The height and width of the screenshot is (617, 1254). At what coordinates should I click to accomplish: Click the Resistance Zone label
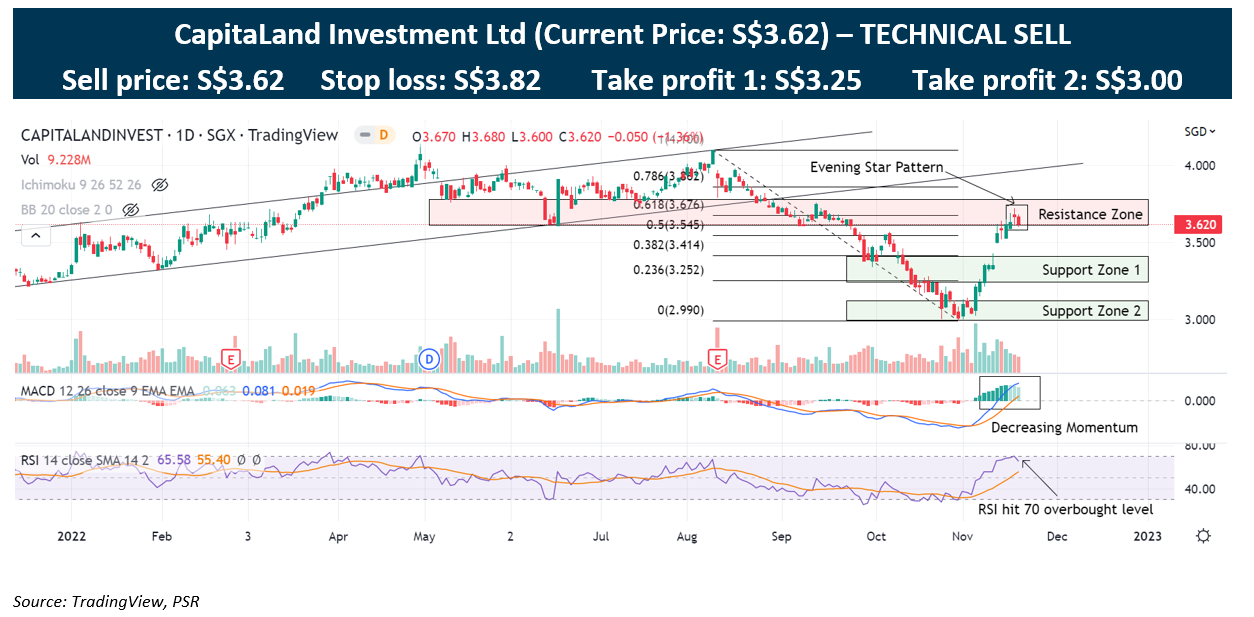[x=1090, y=214]
